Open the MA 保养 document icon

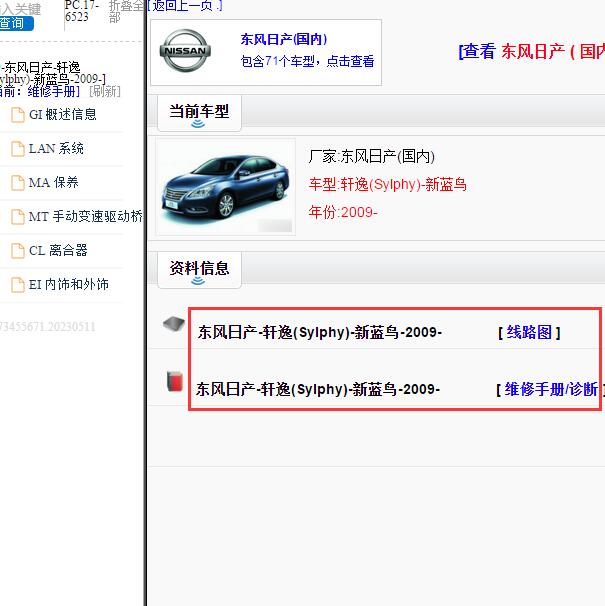click(17, 183)
